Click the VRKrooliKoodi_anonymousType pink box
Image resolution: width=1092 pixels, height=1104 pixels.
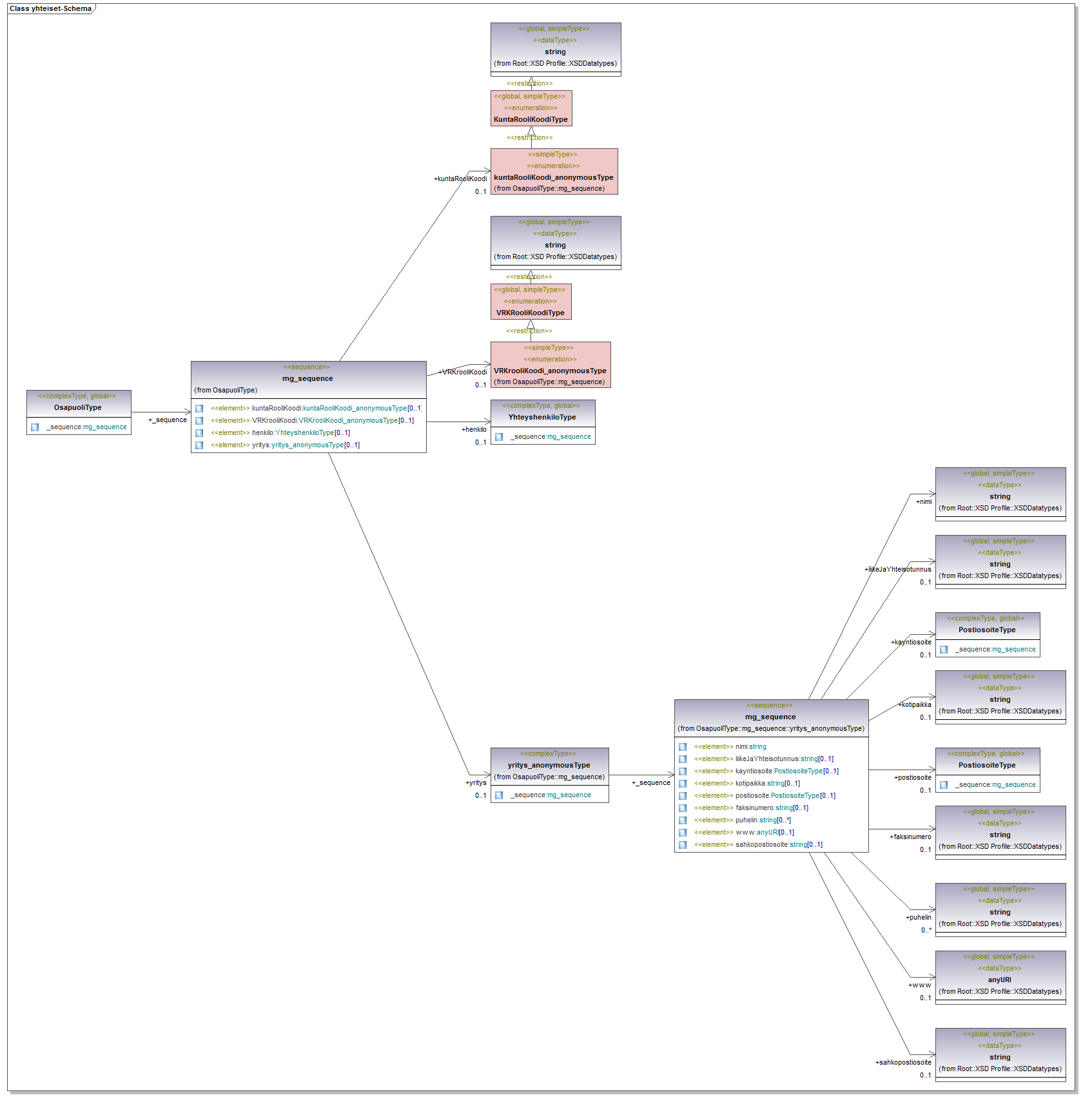pos(550,365)
